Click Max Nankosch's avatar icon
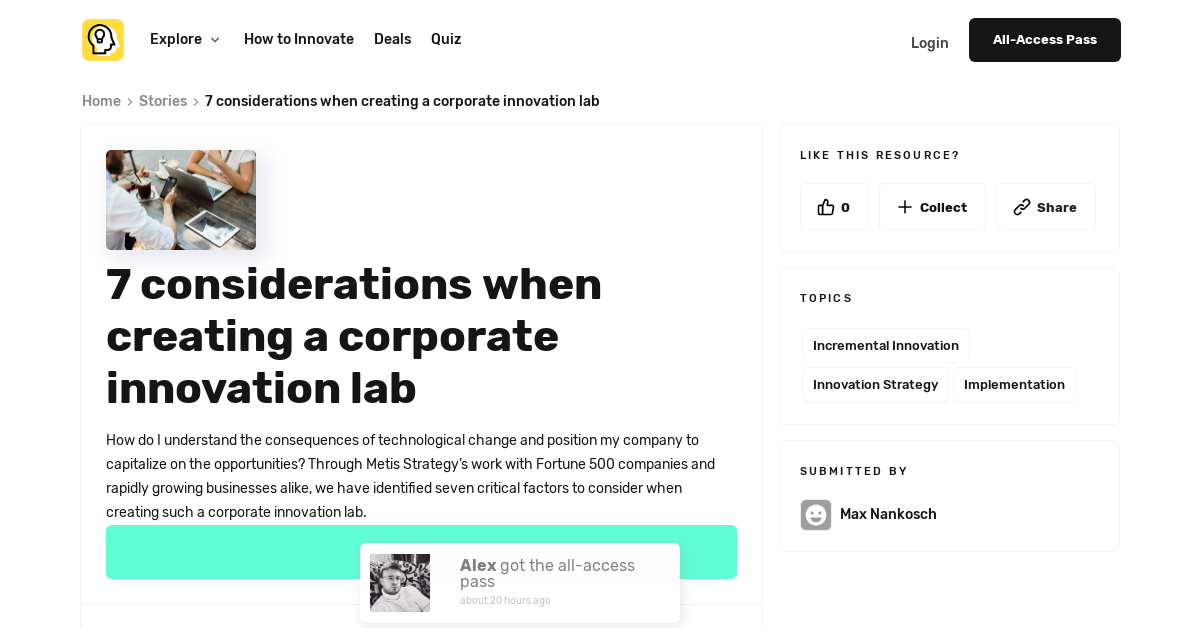1200x628 pixels. point(816,514)
